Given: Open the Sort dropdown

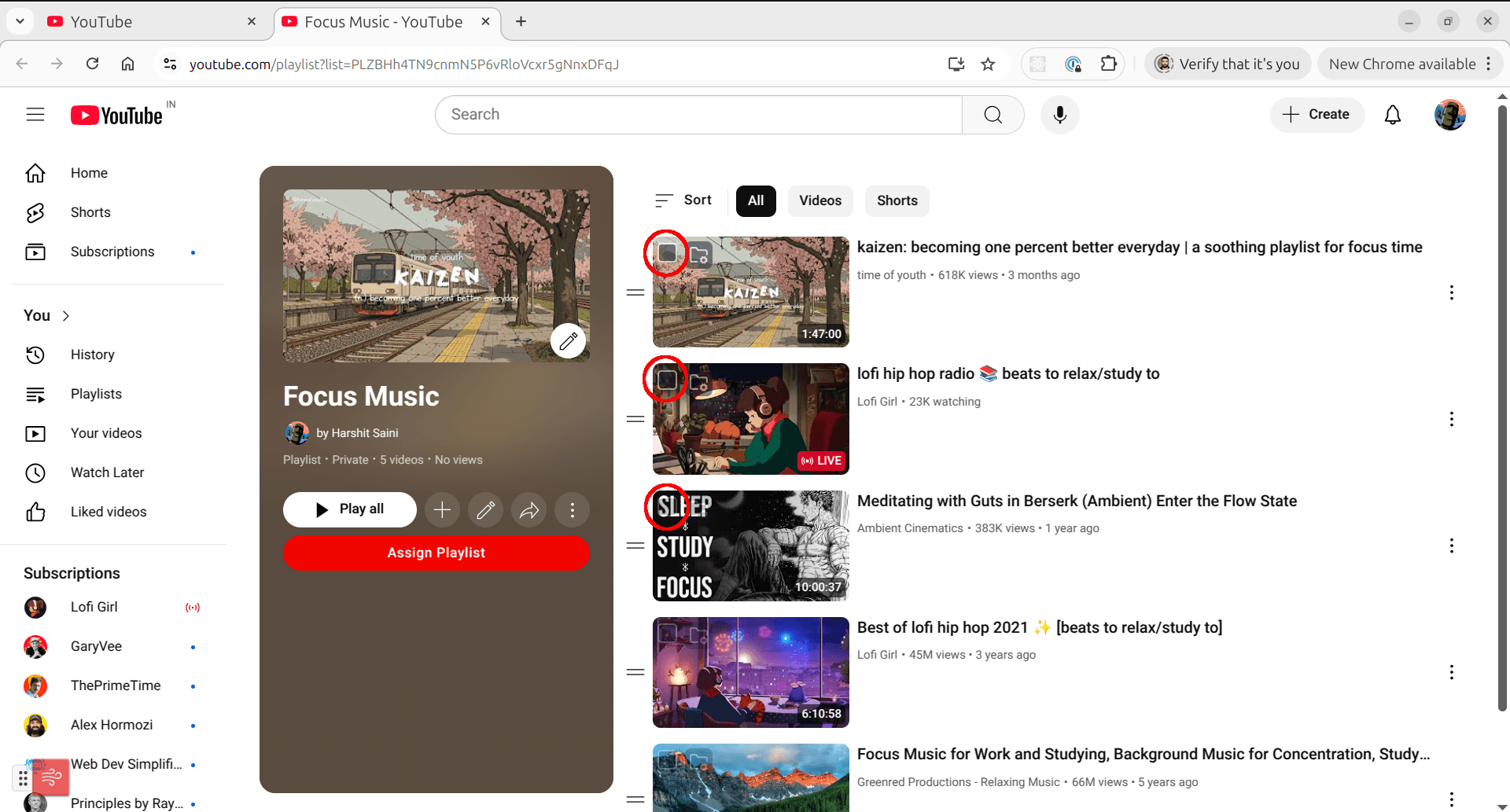Looking at the screenshot, I should pos(683,200).
